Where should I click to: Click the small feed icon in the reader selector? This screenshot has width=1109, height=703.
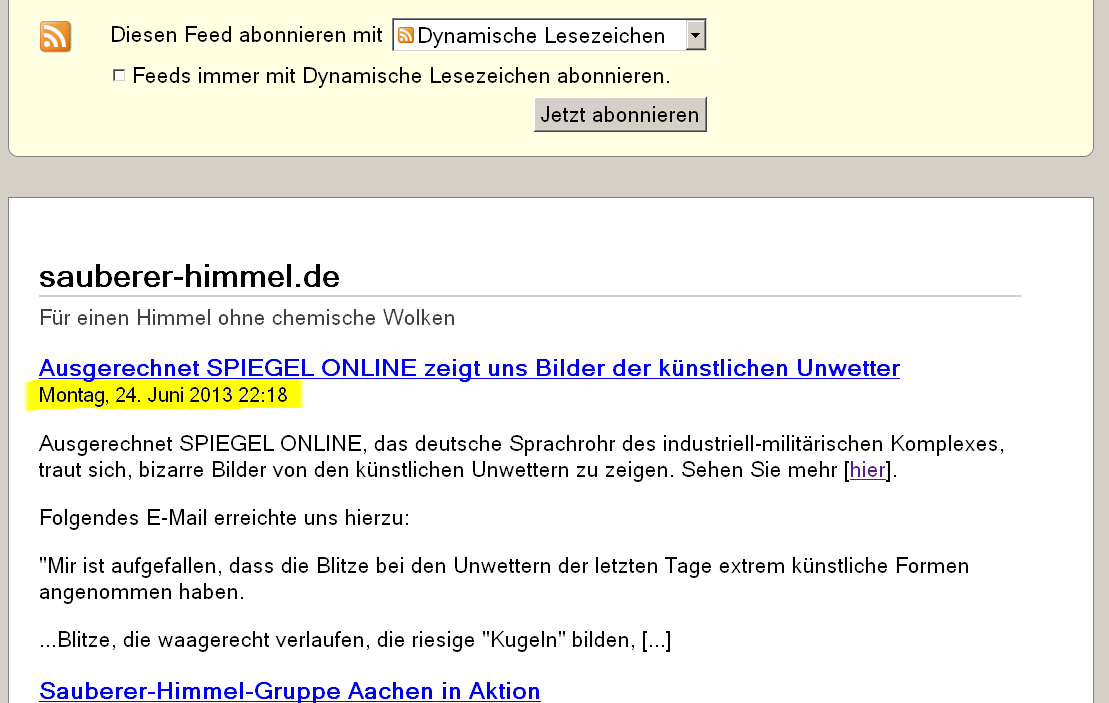[406, 36]
